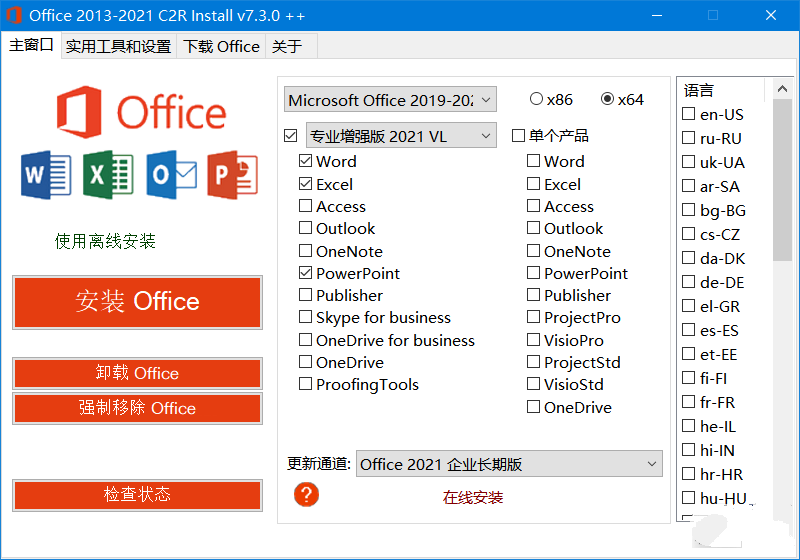
Task: Click language list scroll up arrow
Action: click(x=782, y=89)
